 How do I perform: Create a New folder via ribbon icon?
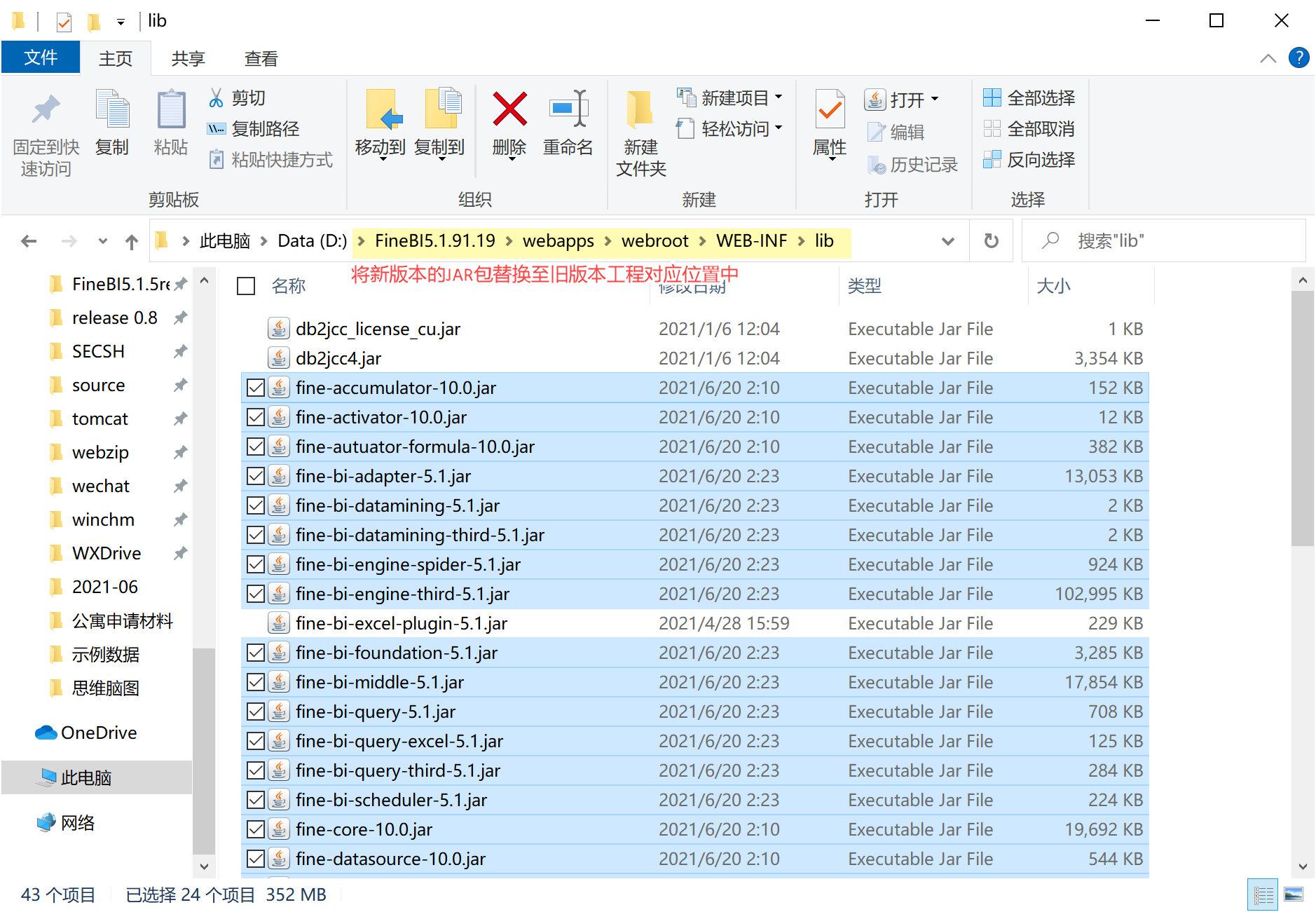[x=640, y=109]
